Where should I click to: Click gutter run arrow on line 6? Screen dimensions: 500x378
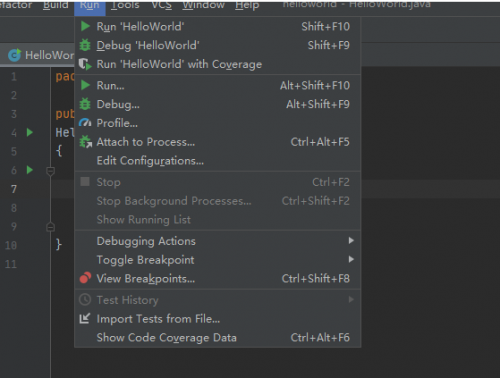pos(30,170)
